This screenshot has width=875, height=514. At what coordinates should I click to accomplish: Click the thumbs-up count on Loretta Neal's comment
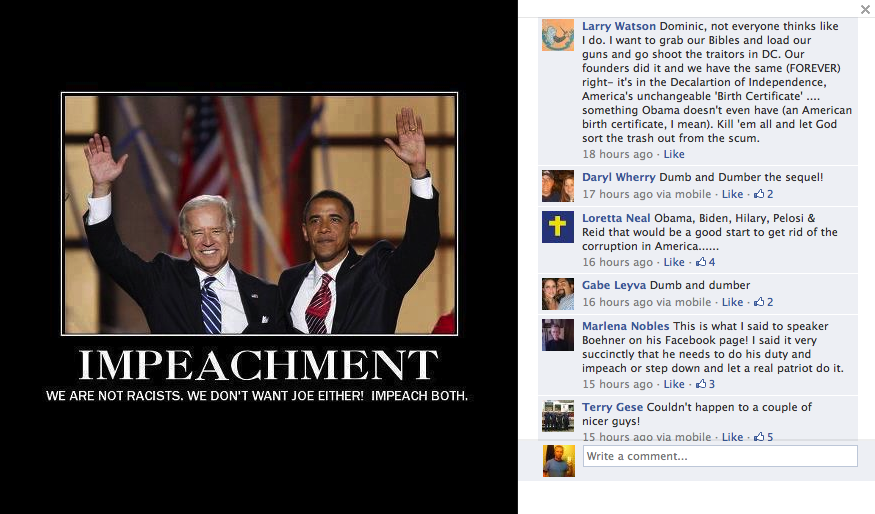point(711,262)
